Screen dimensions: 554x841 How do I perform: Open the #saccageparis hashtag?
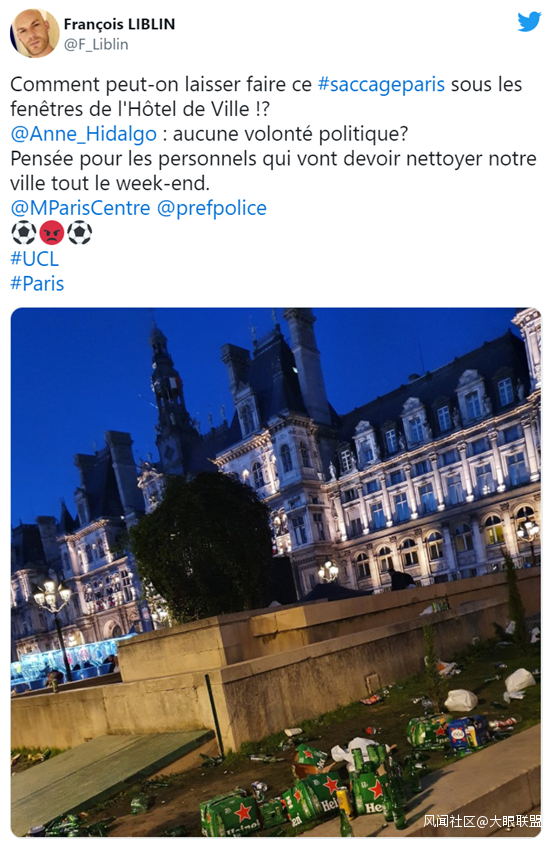(x=381, y=85)
